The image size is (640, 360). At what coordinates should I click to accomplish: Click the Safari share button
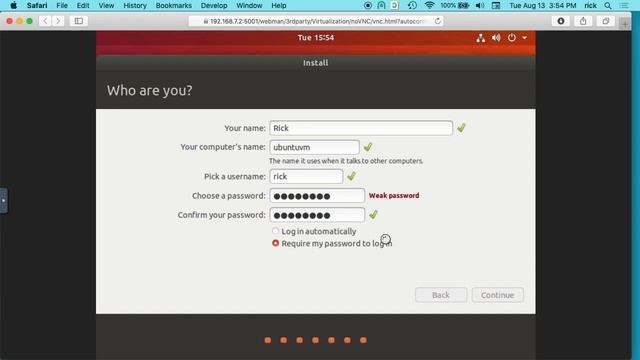pyautogui.click(x=583, y=21)
